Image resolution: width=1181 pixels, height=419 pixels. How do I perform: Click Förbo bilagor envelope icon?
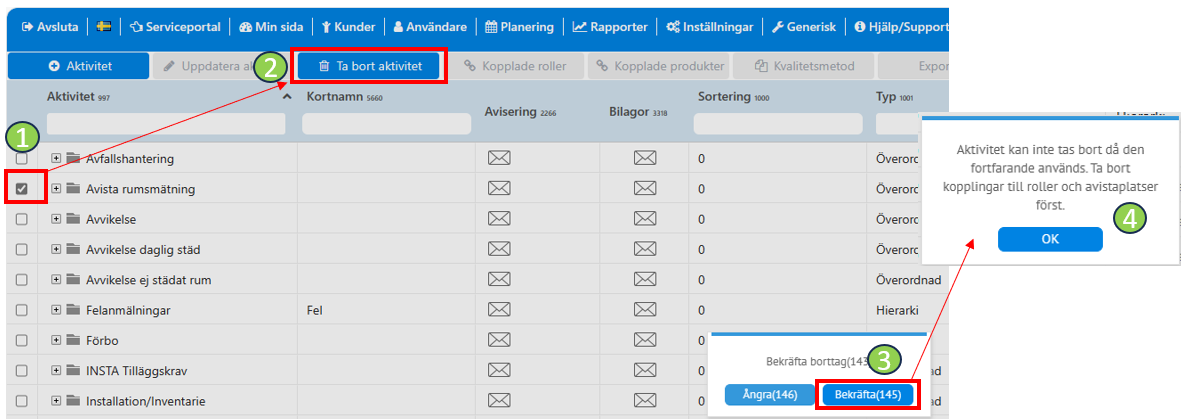pos(644,339)
